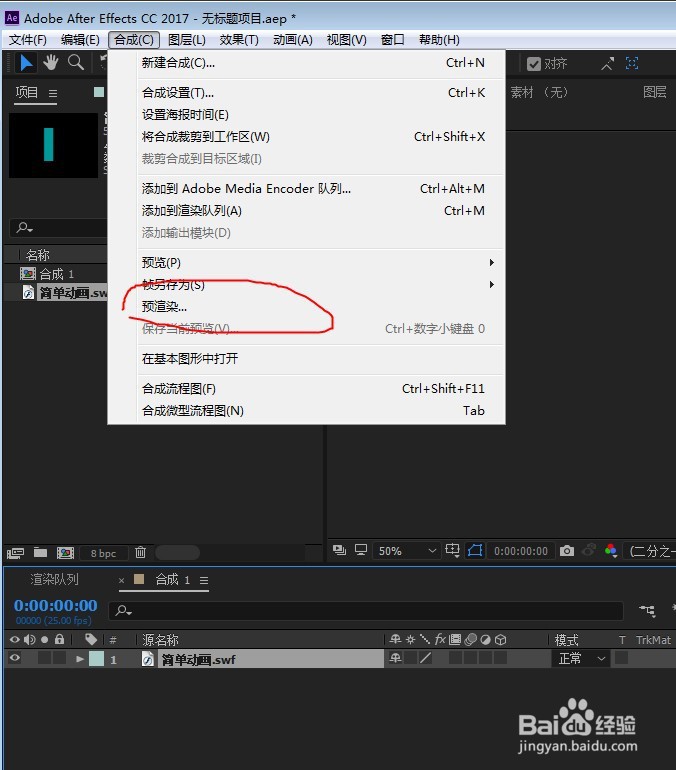Click the 8 bpc color depth button

pyautogui.click(x=103, y=553)
